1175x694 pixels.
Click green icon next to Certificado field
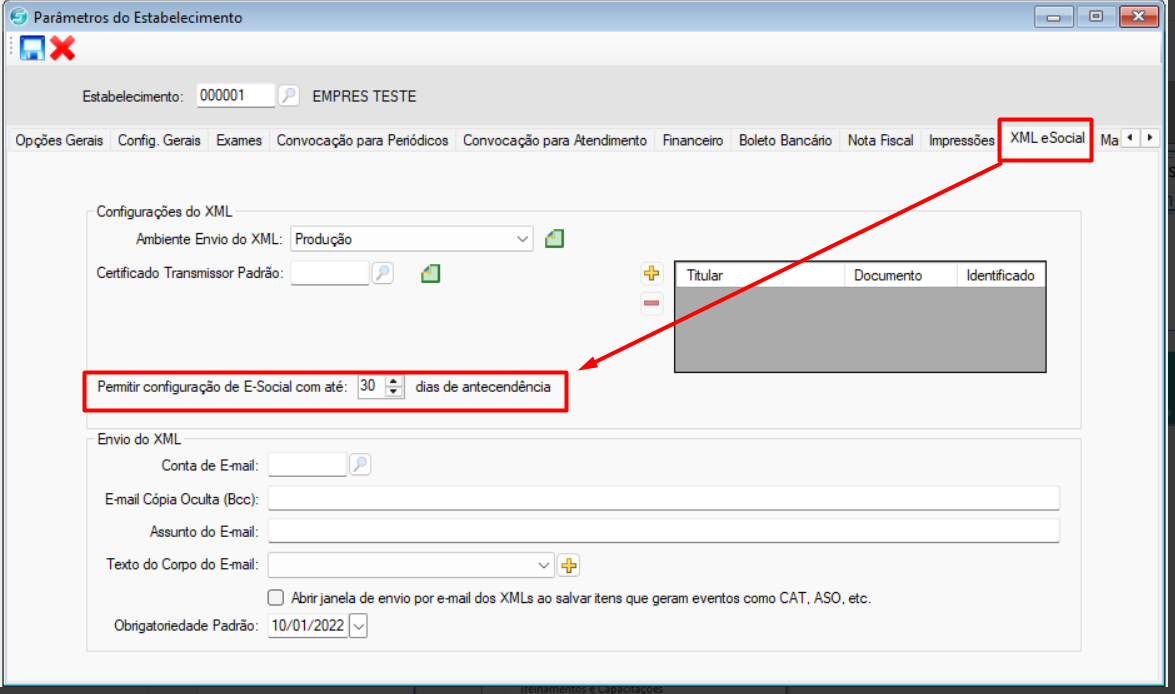pyautogui.click(x=431, y=273)
